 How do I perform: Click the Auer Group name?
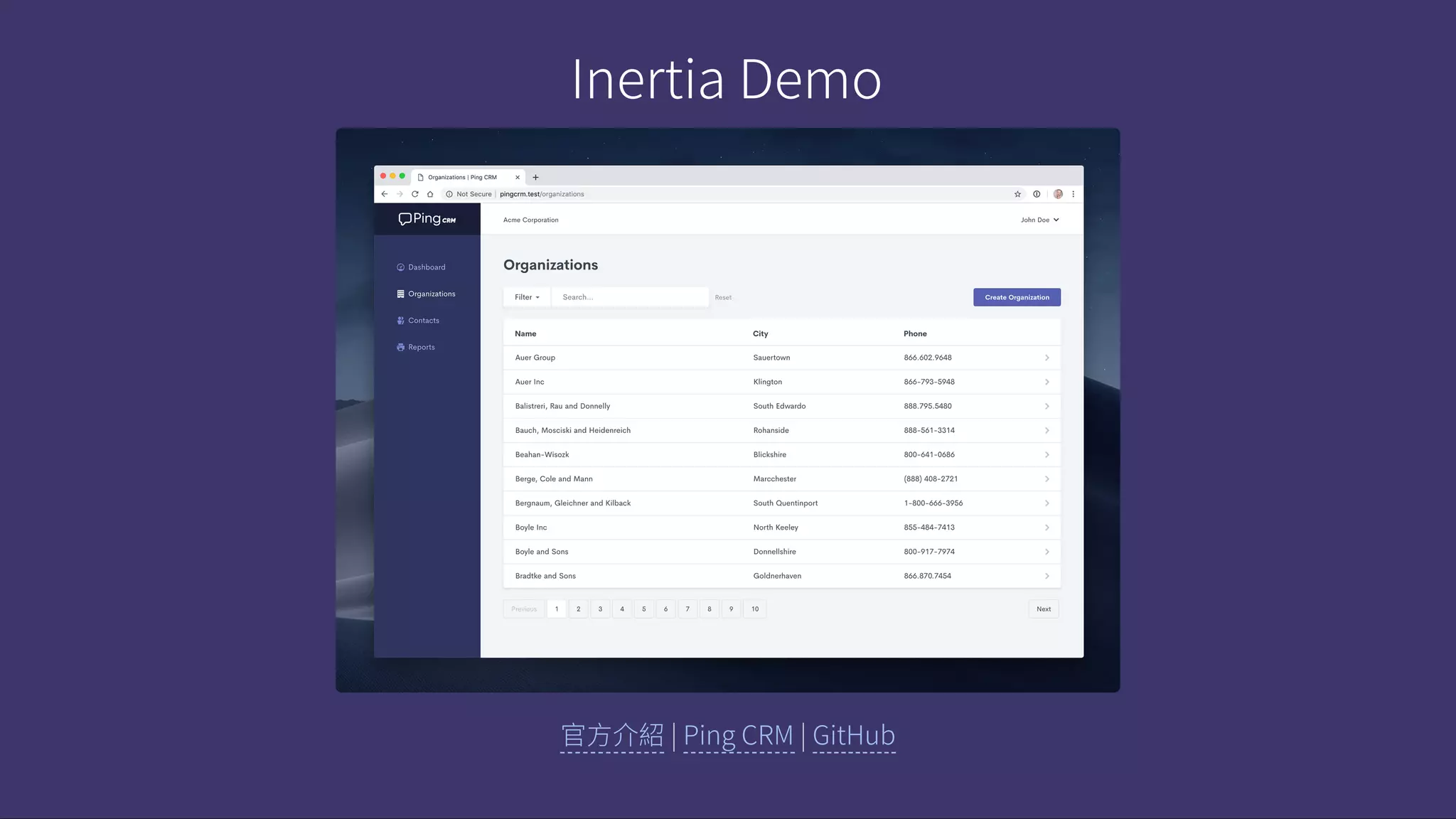point(535,358)
